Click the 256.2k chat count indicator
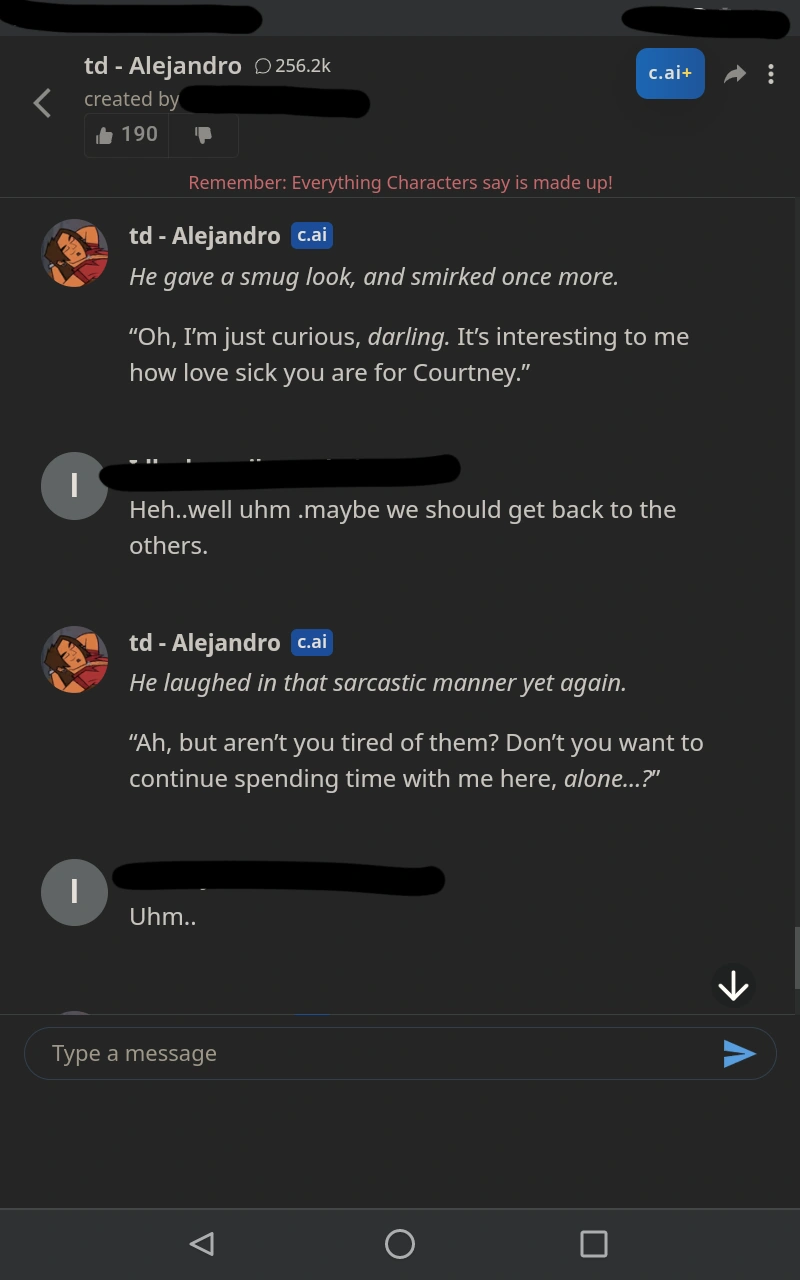This screenshot has width=800, height=1280. click(292, 66)
